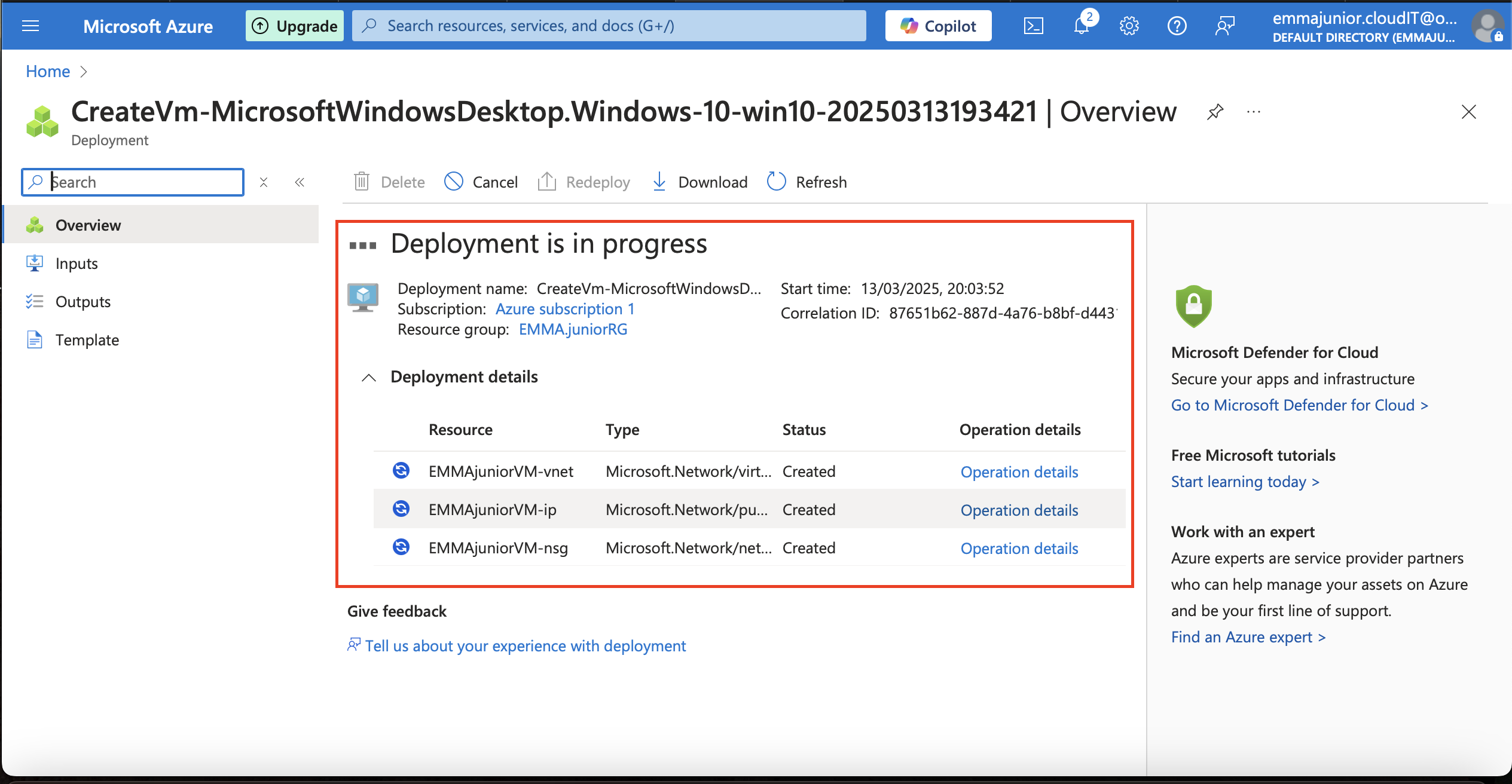
Task: Collapse the sidebar menu
Action: tap(300, 182)
